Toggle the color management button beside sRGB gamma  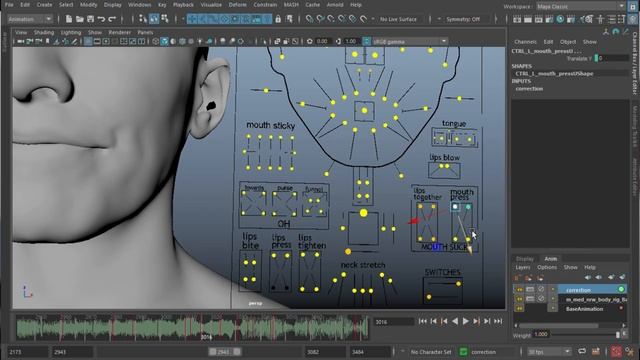coord(367,41)
